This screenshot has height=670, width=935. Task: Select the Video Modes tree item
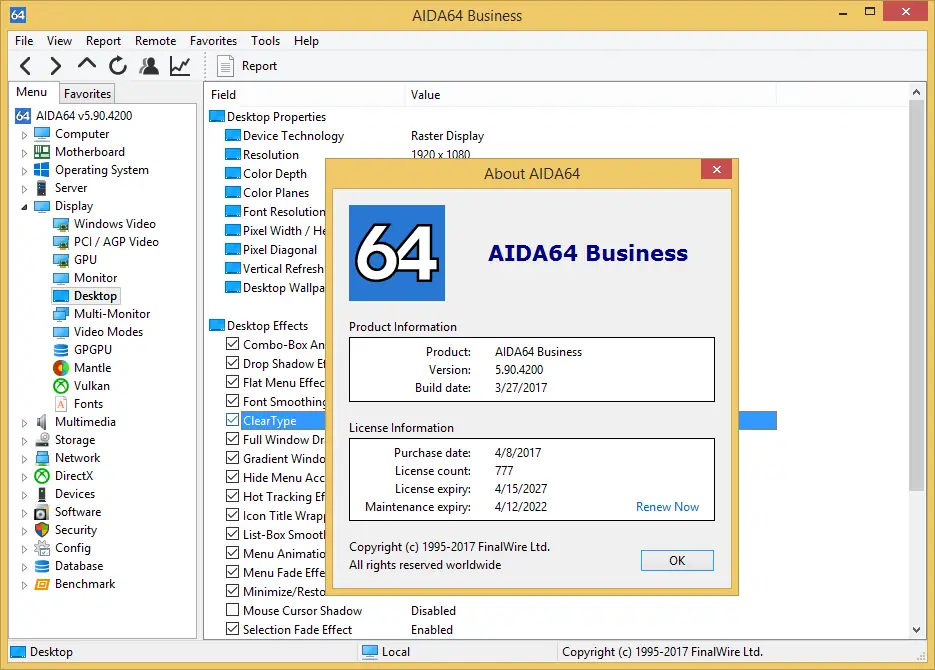(x=108, y=332)
